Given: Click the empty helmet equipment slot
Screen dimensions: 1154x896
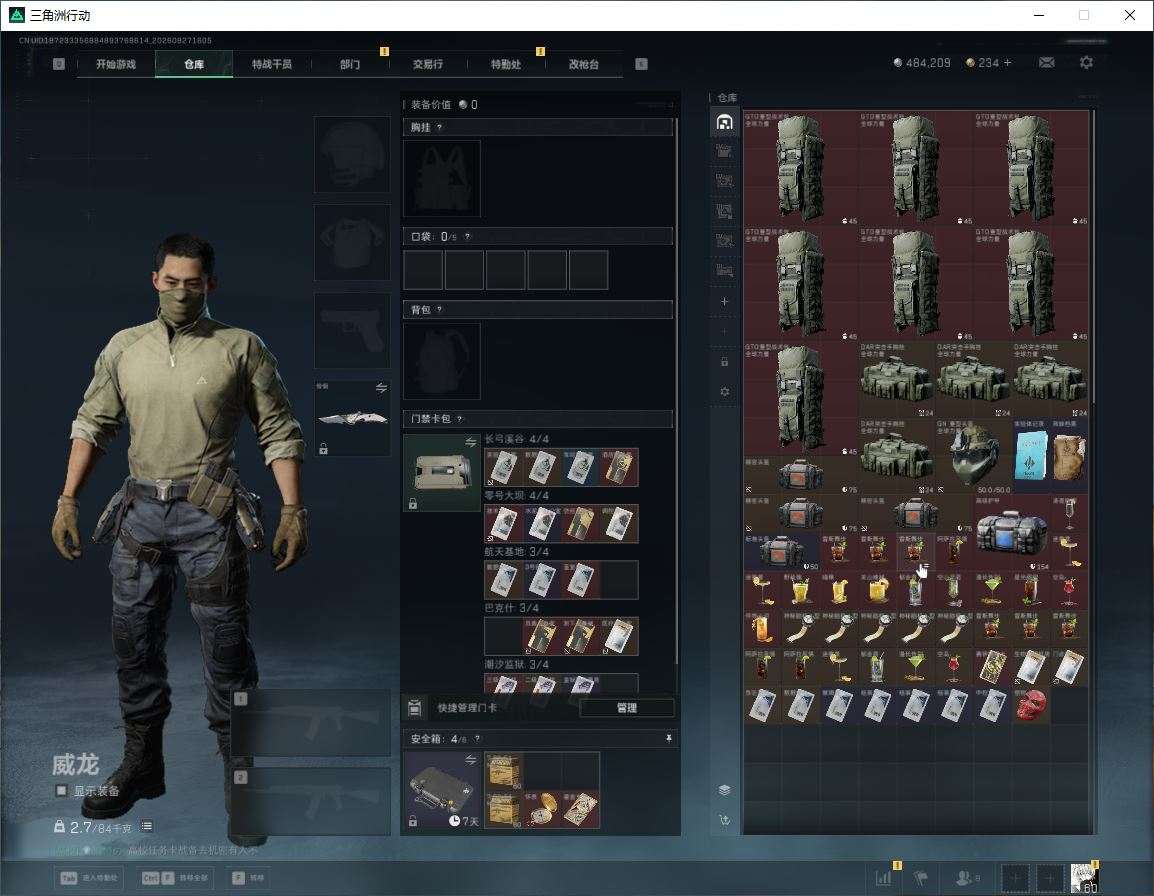Looking at the screenshot, I should [x=353, y=155].
